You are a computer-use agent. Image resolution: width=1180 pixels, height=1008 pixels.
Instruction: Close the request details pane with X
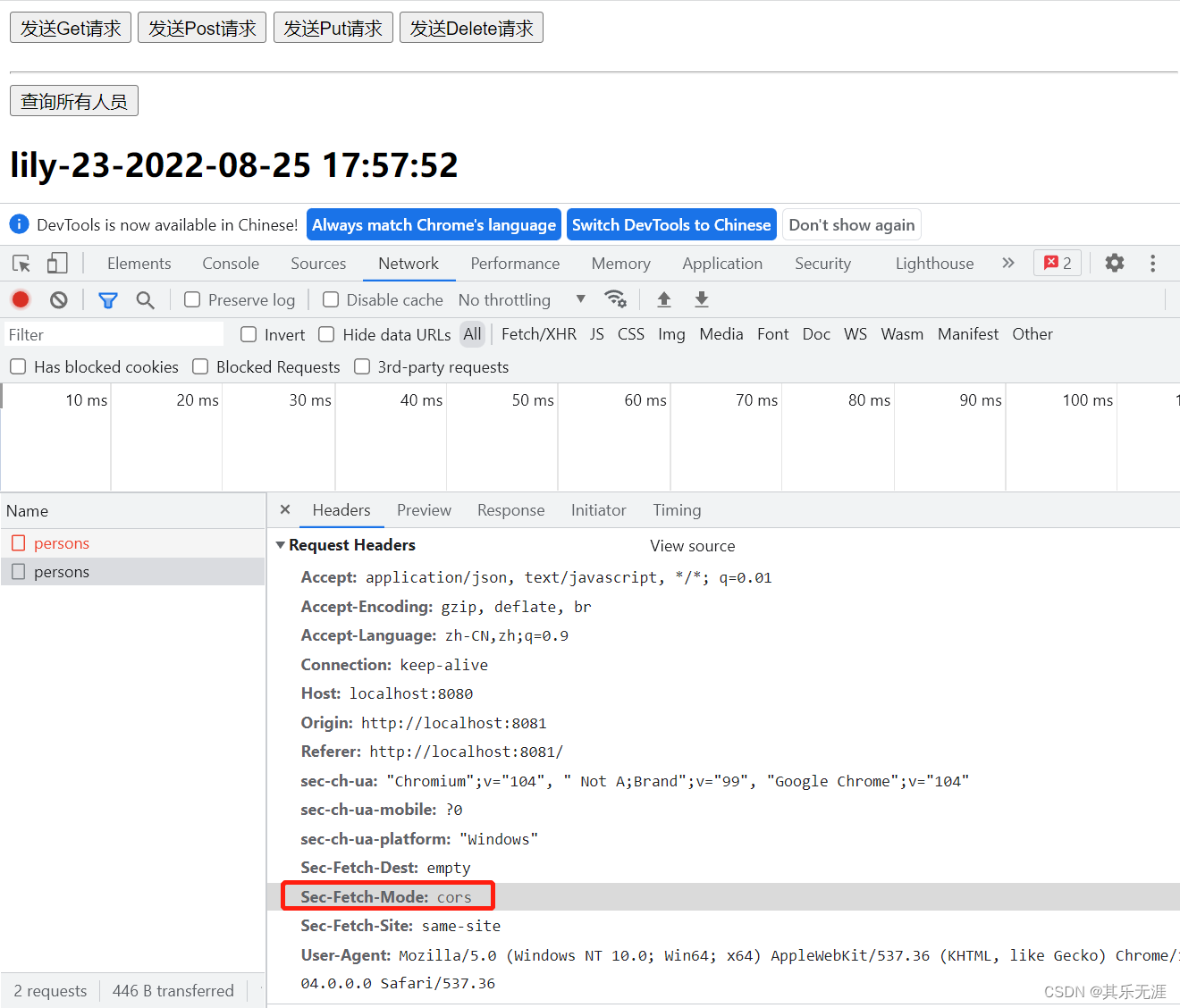[x=285, y=509]
